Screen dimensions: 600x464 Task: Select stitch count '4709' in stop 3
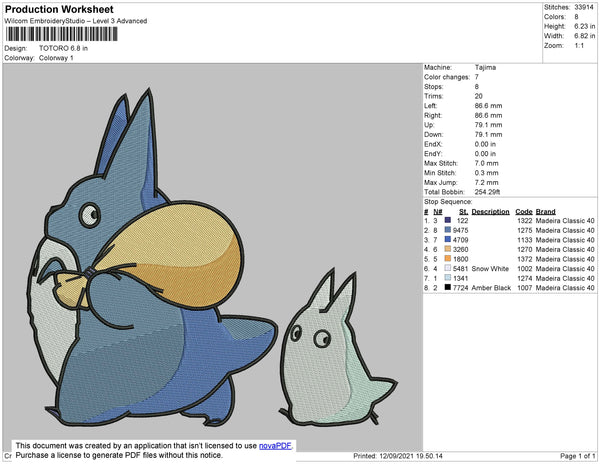(x=460, y=239)
